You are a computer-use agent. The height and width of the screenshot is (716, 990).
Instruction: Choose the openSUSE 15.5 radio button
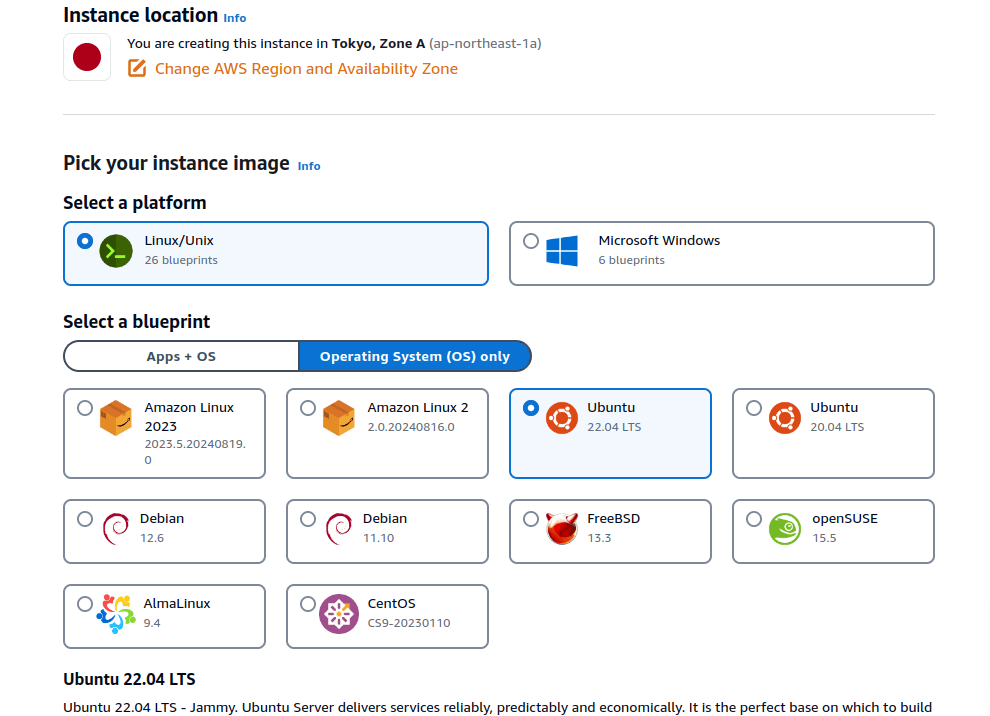[754, 519]
